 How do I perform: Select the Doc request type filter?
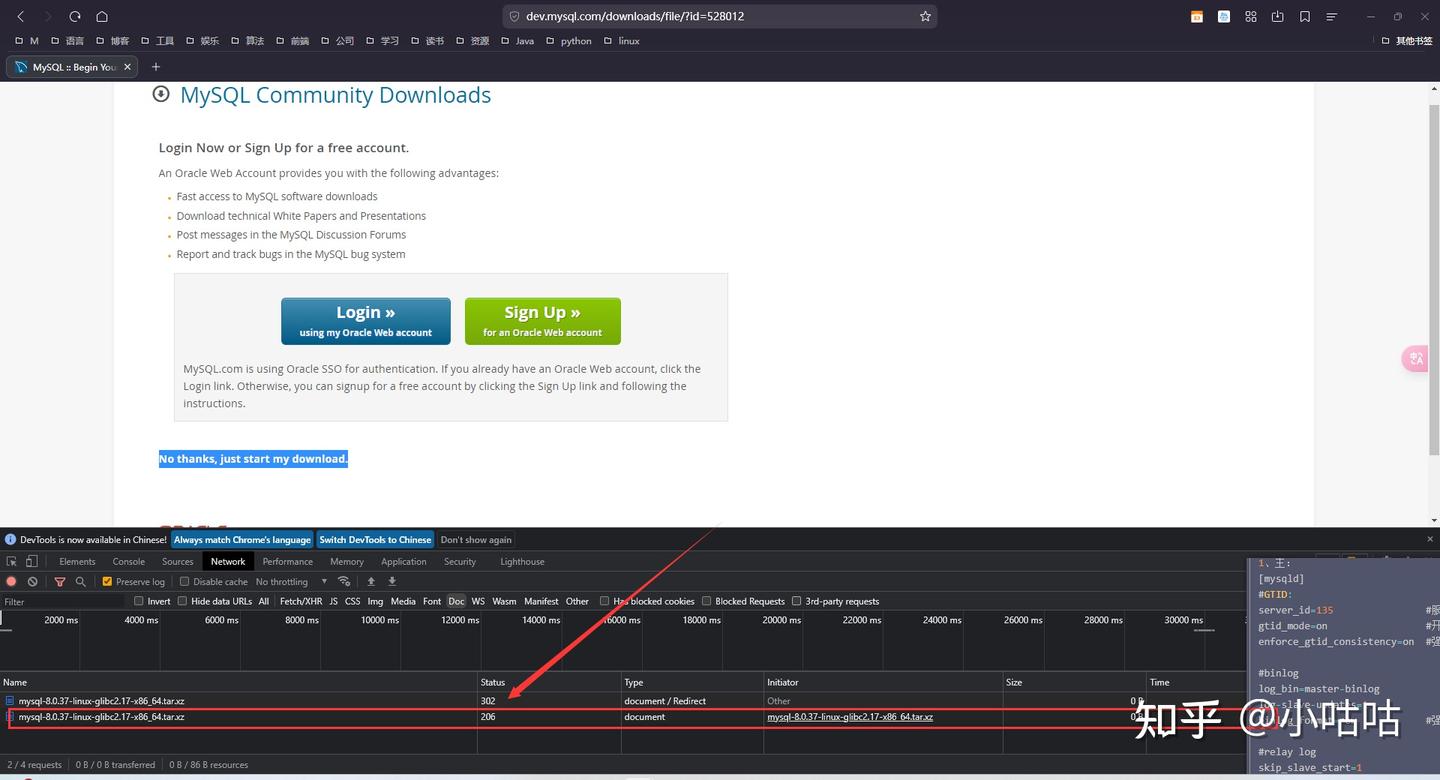[456, 601]
